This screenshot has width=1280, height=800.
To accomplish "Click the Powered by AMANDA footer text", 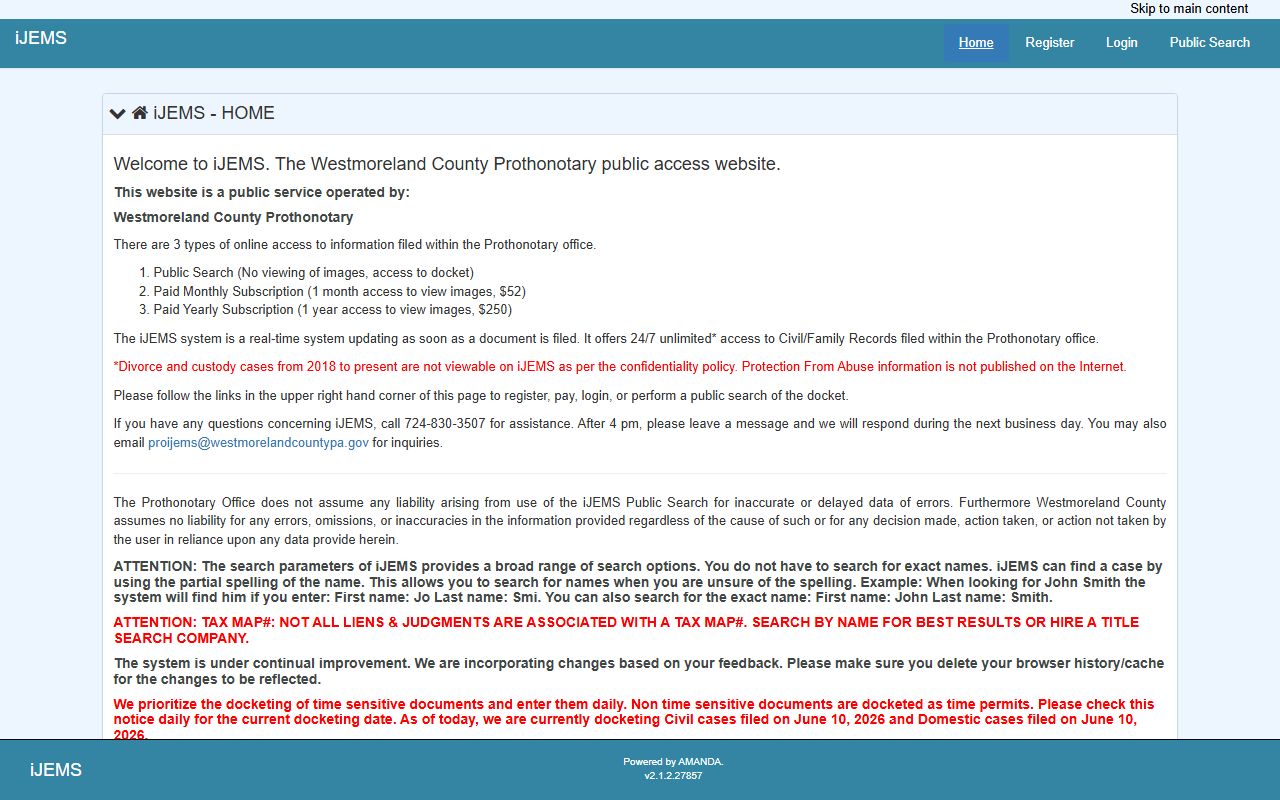I will [x=673, y=762].
